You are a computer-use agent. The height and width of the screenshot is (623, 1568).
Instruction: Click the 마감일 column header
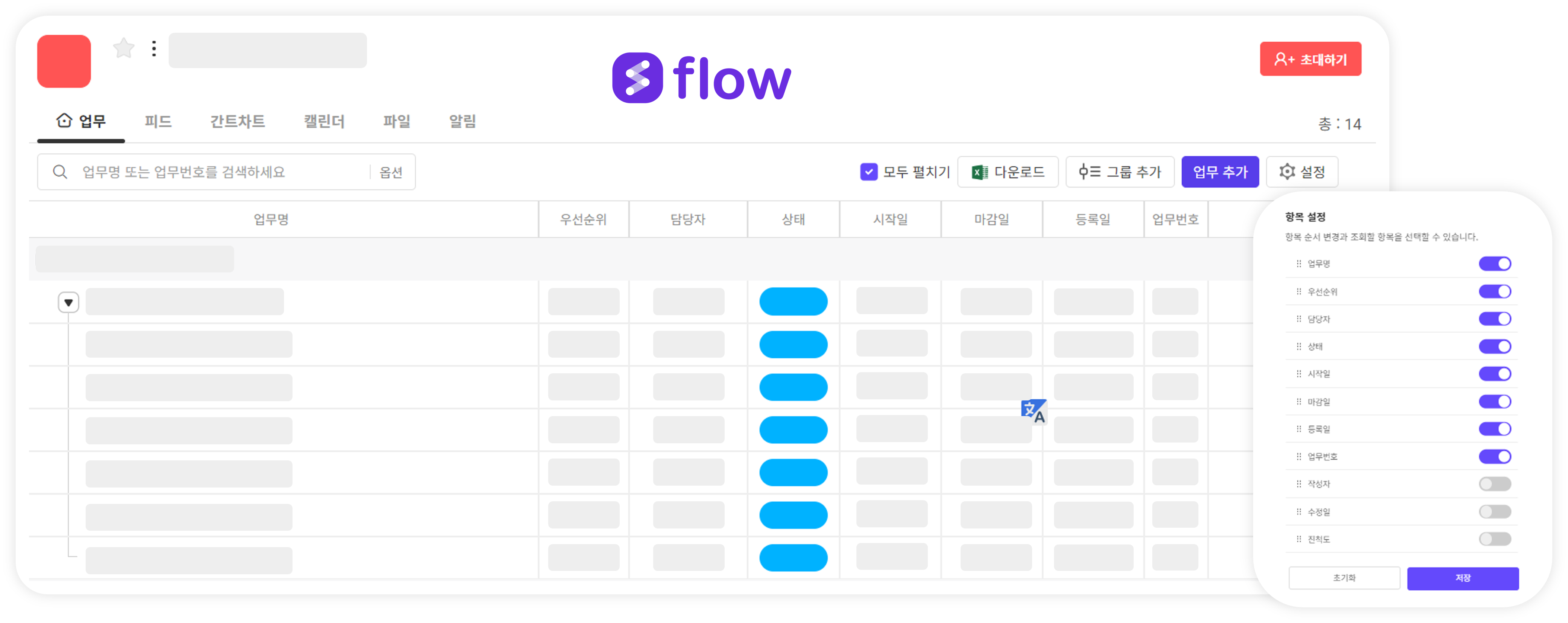[992, 219]
